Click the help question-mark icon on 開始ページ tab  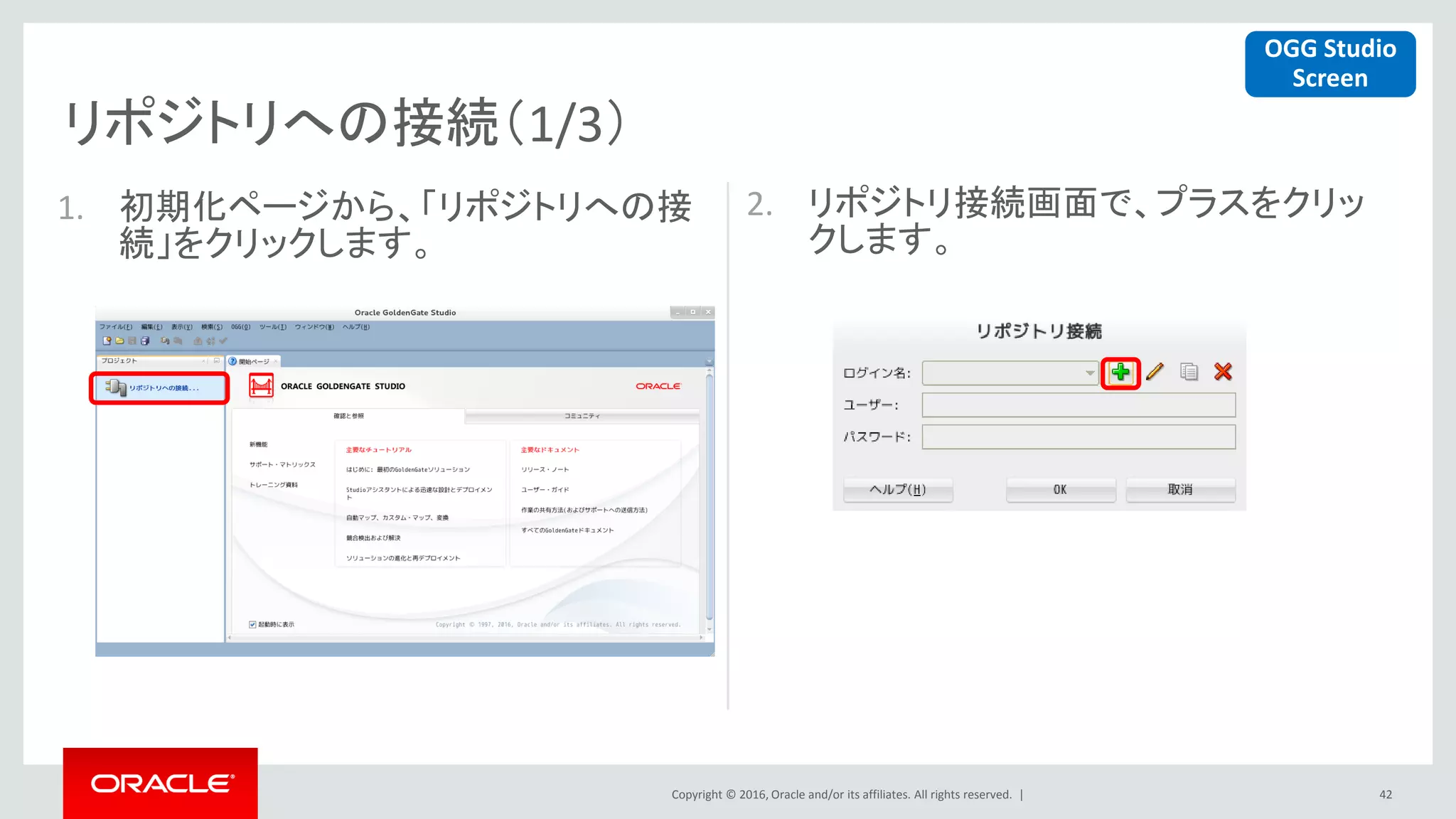232,361
